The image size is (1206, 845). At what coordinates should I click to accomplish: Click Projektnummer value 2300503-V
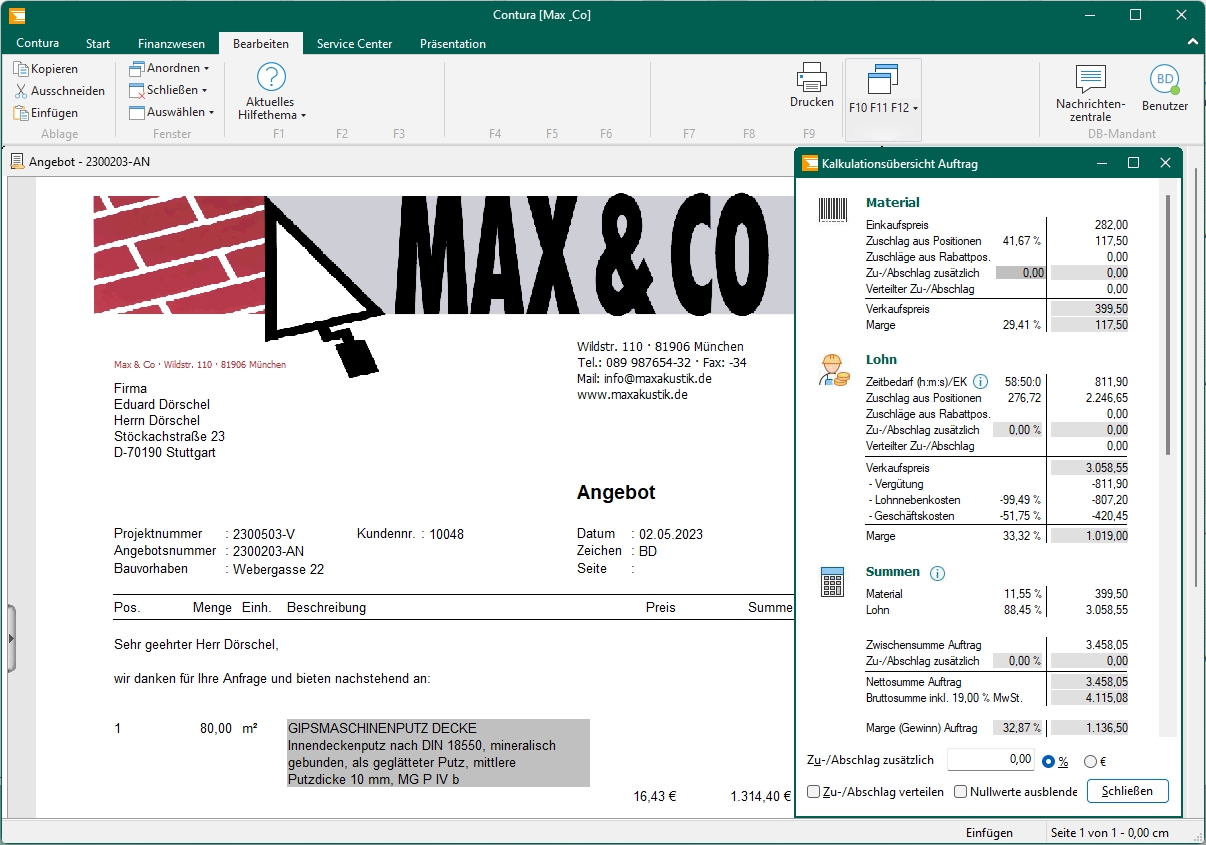point(264,534)
